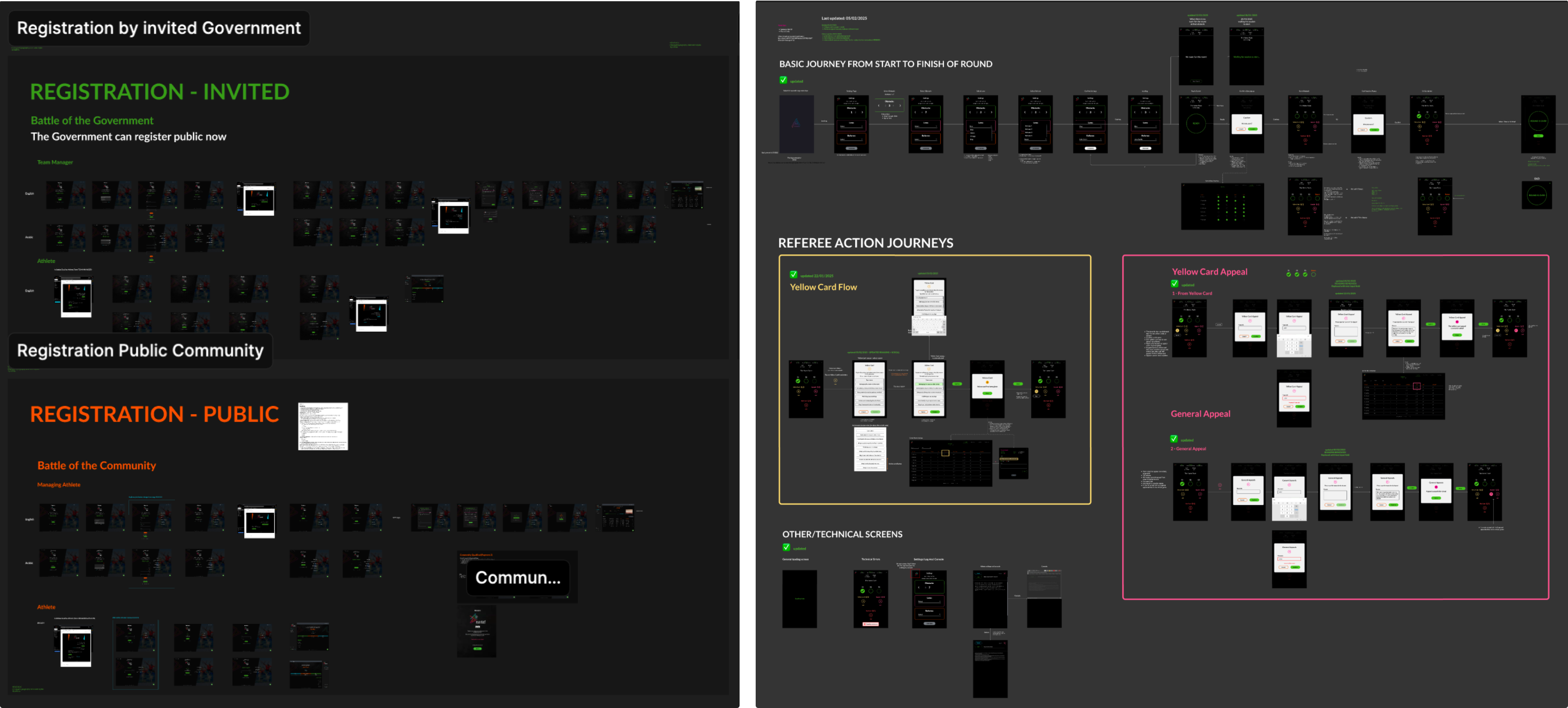
Task: Click the 'Yellow Card Appeal' title
Action: 1209,272
